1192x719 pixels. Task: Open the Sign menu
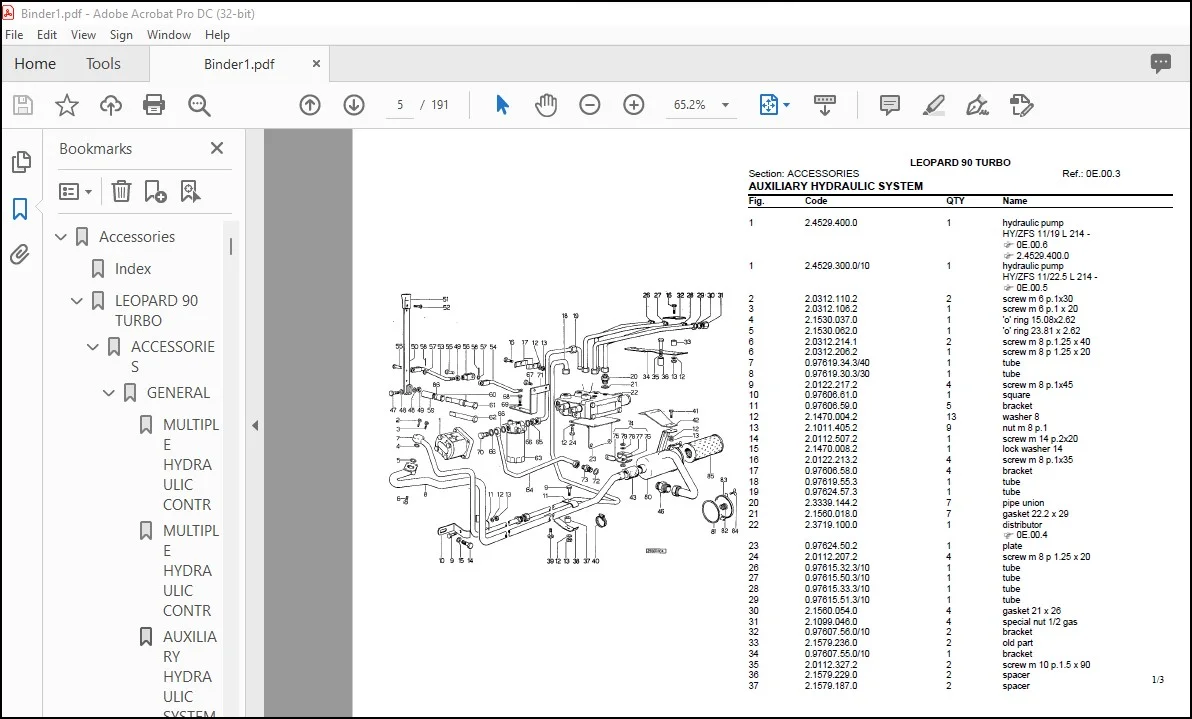(x=121, y=35)
